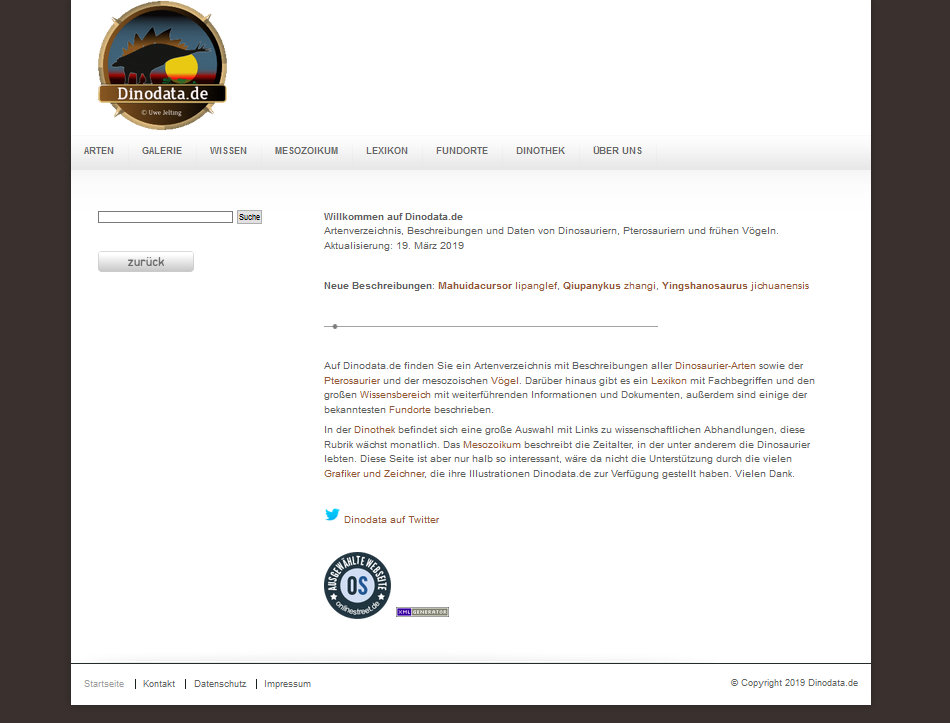The height and width of the screenshot is (723, 950).
Task: Open the Mahuidacursor species link
Action: pos(474,286)
